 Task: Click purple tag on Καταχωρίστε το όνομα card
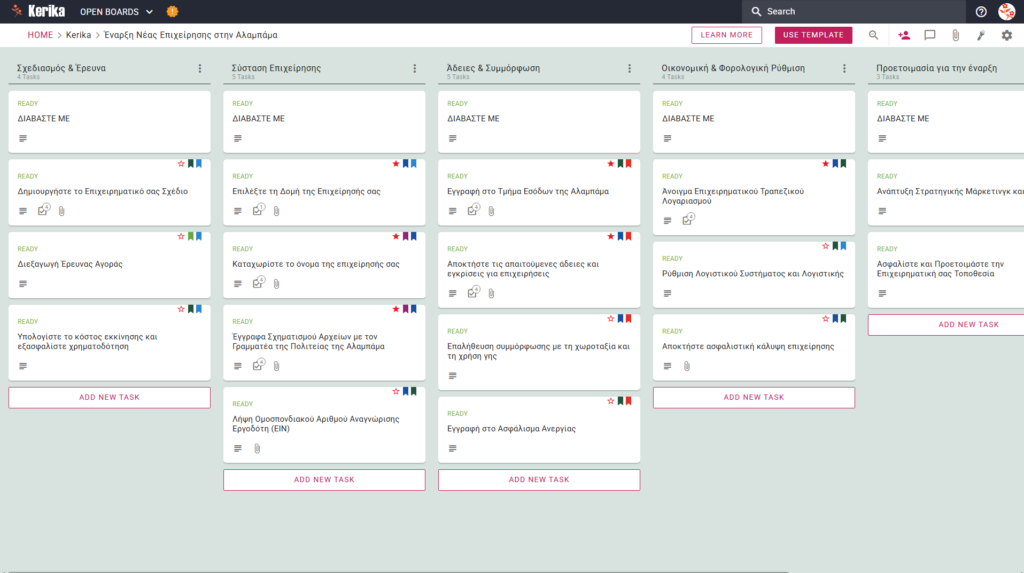pos(406,237)
